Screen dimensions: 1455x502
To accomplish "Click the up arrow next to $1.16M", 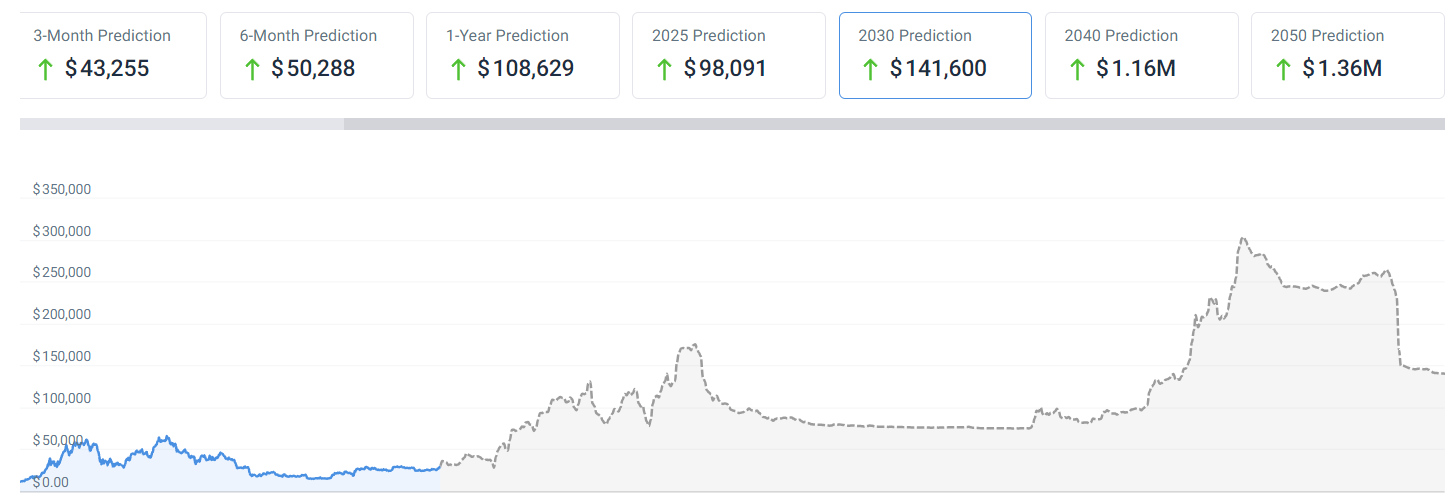I will pos(1077,69).
